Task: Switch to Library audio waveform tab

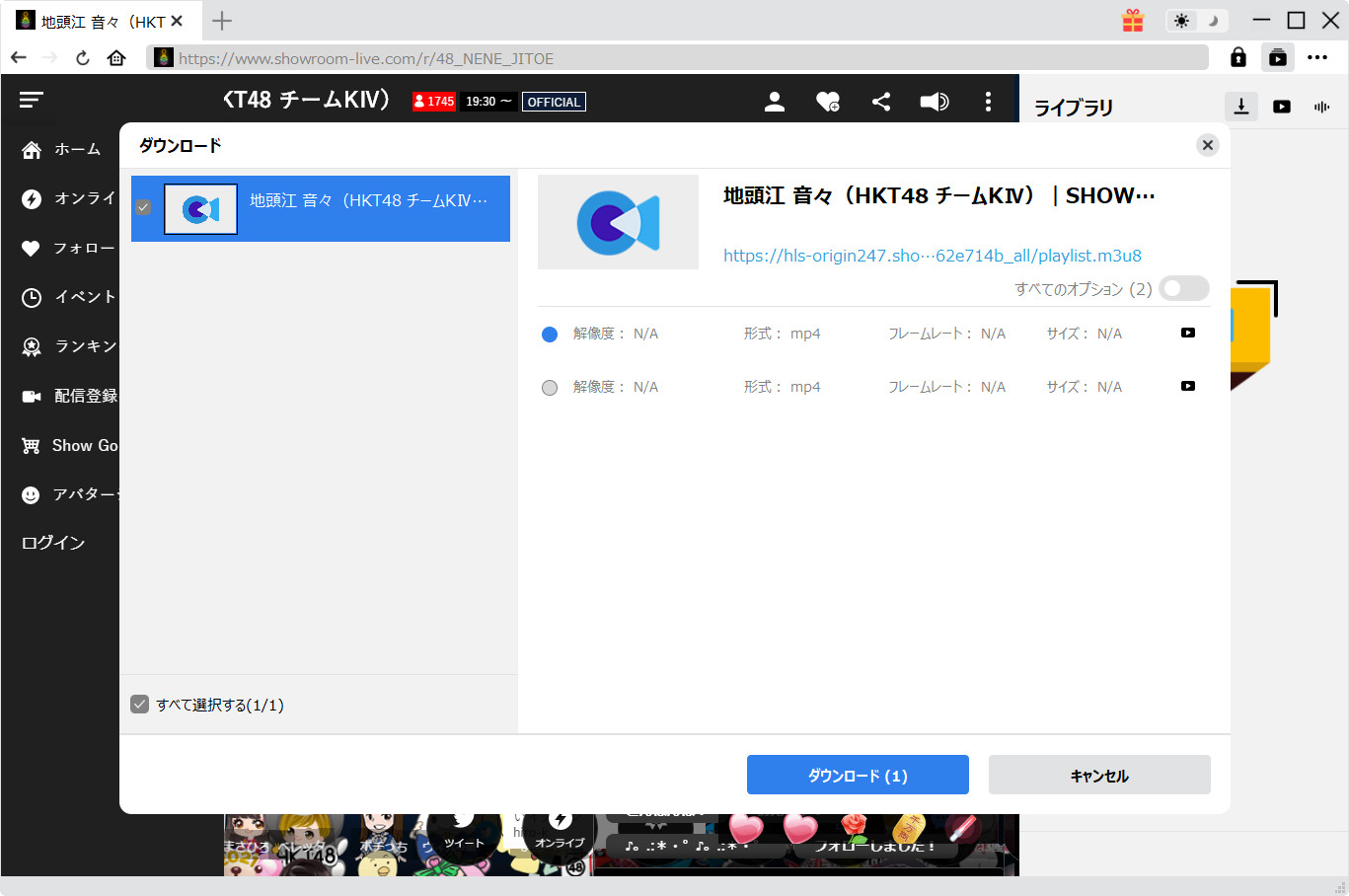Action: point(1322,107)
